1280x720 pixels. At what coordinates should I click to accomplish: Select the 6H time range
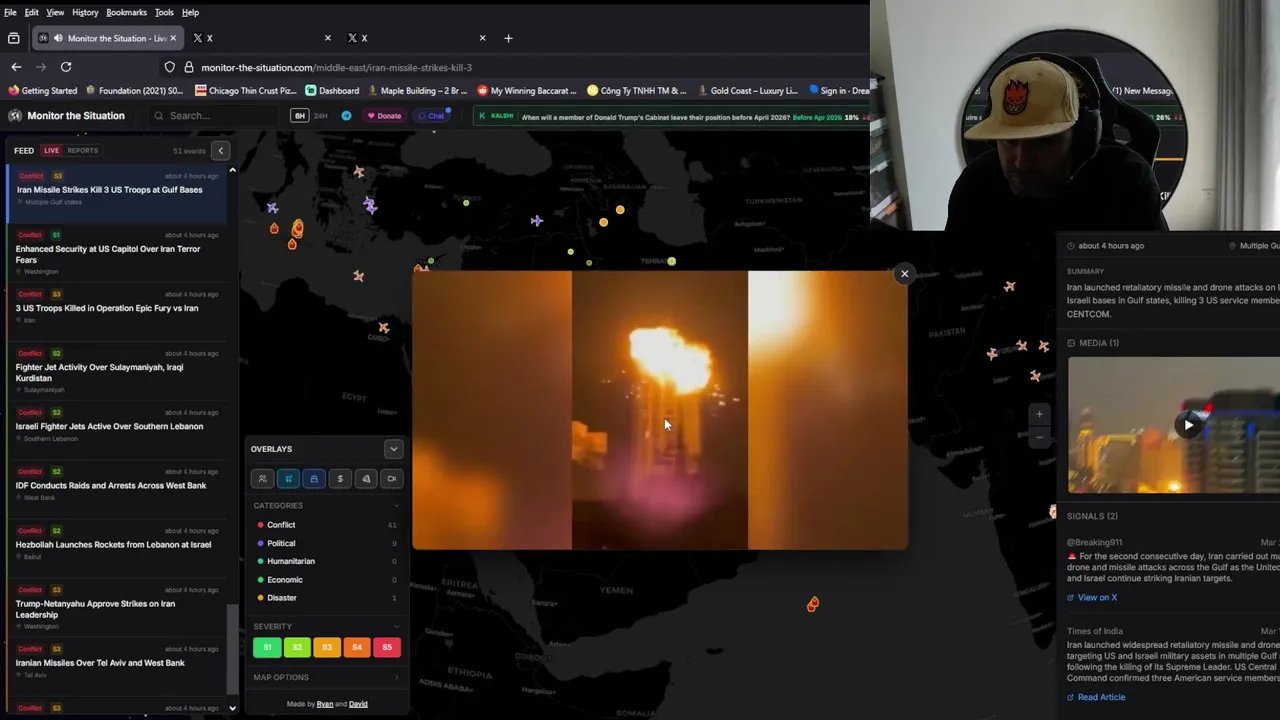tap(299, 115)
